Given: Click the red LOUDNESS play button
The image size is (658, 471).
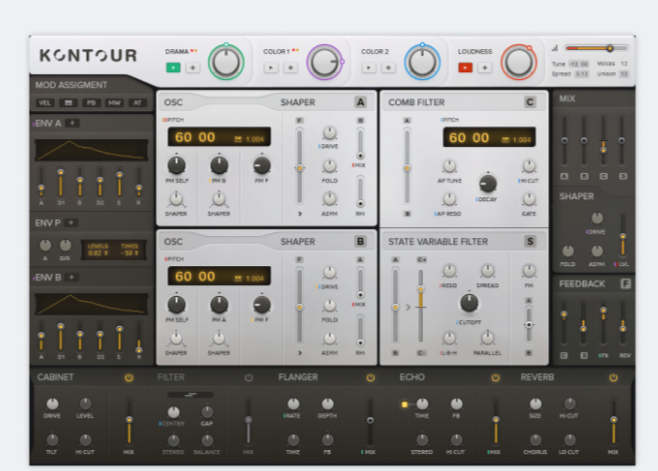Looking at the screenshot, I should point(465,68).
